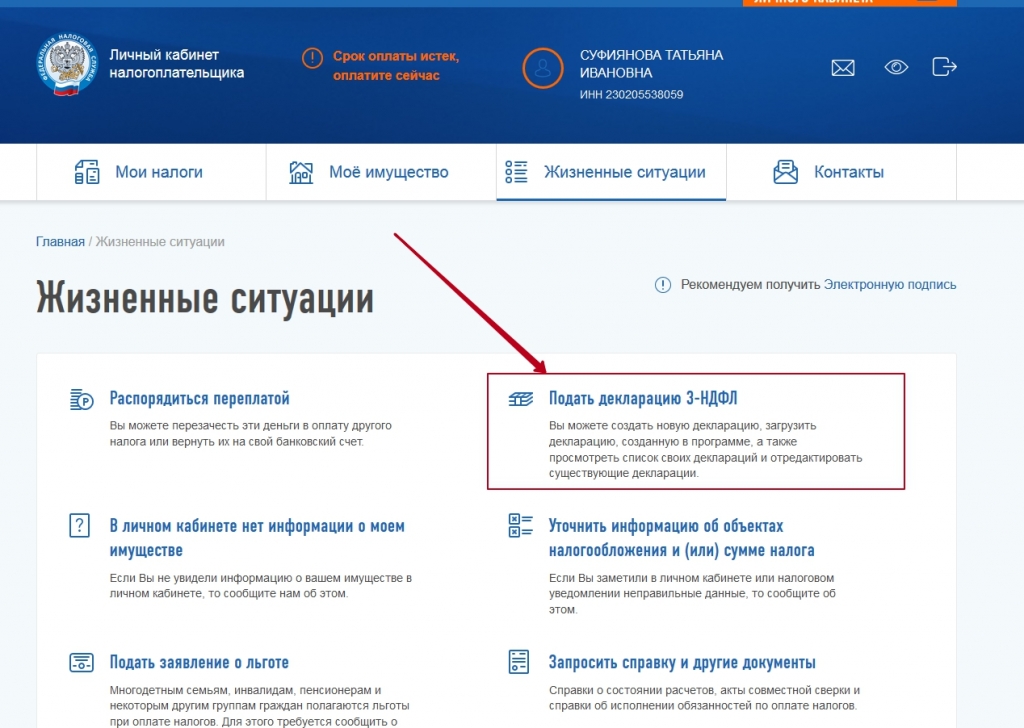Click the orange user profile avatar icon
The width and height of the screenshot is (1024, 728).
543,68
